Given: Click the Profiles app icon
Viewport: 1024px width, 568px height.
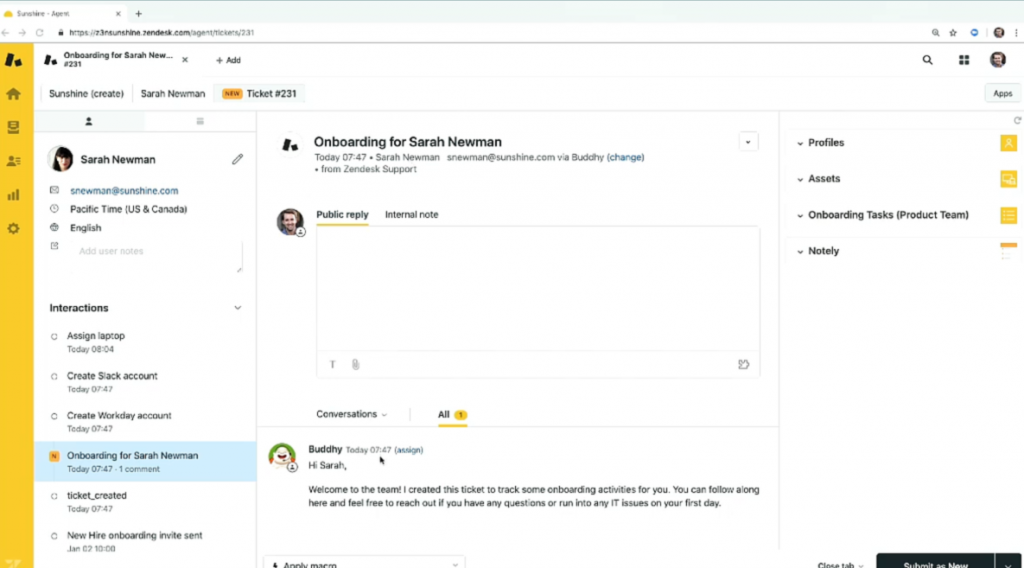Looking at the screenshot, I should [x=1008, y=143].
